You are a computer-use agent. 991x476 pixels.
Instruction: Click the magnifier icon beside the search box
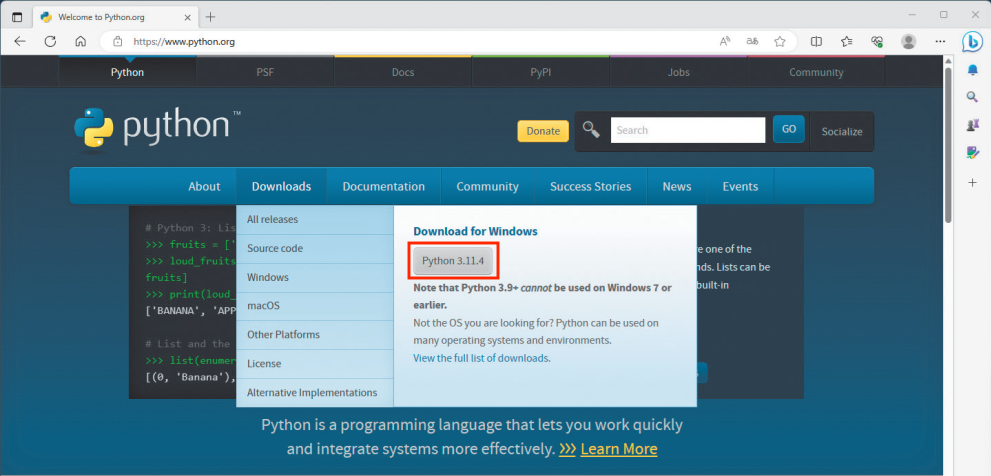pyautogui.click(x=591, y=130)
